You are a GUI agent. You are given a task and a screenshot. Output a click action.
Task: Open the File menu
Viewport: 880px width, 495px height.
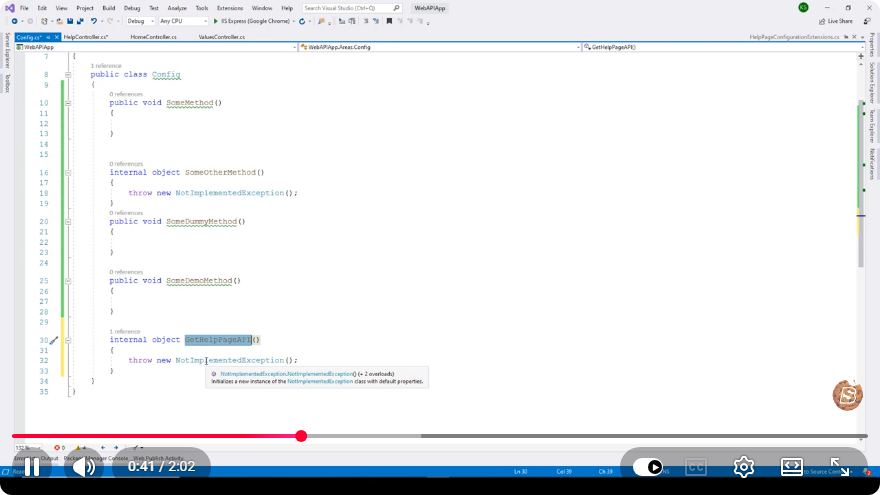(24, 8)
